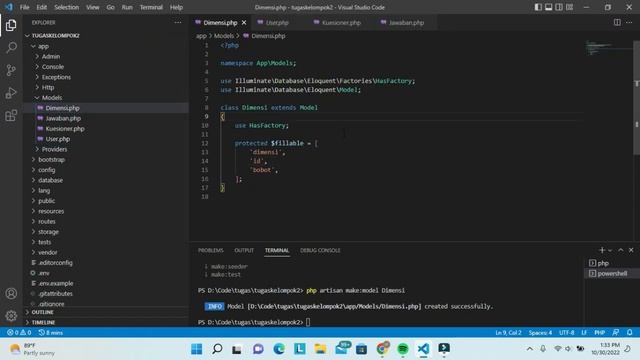Viewport: 640px width, 360px height.
Task: Change language mode PHP in status bar
Action: point(600,333)
